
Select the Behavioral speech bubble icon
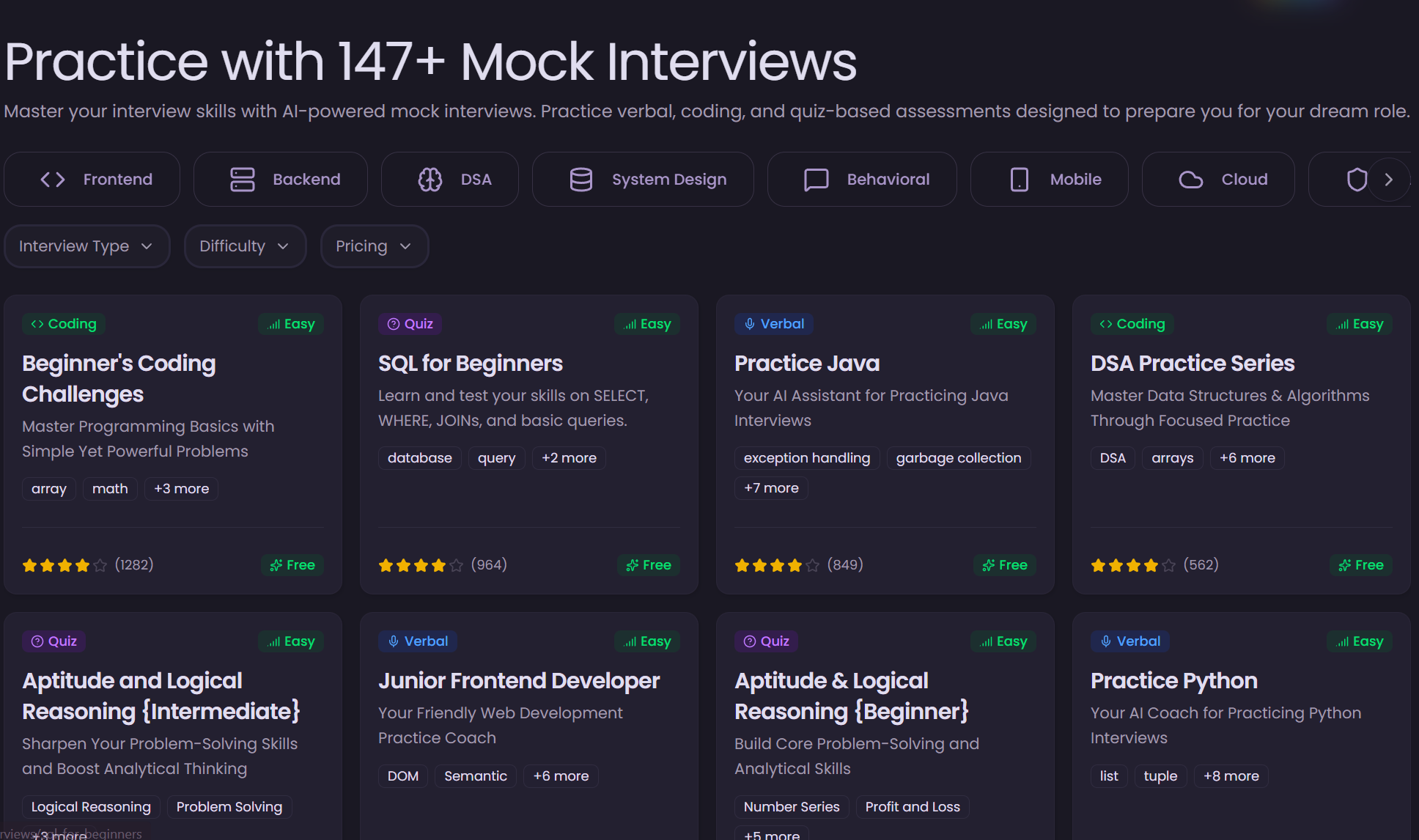[x=816, y=179]
